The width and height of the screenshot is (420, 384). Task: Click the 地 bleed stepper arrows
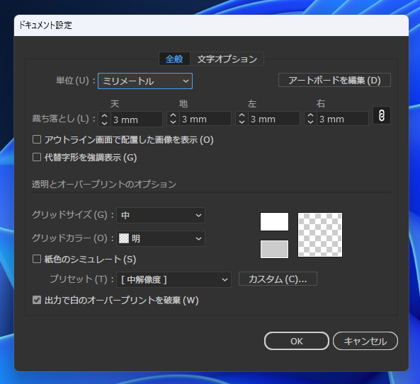pos(173,119)
